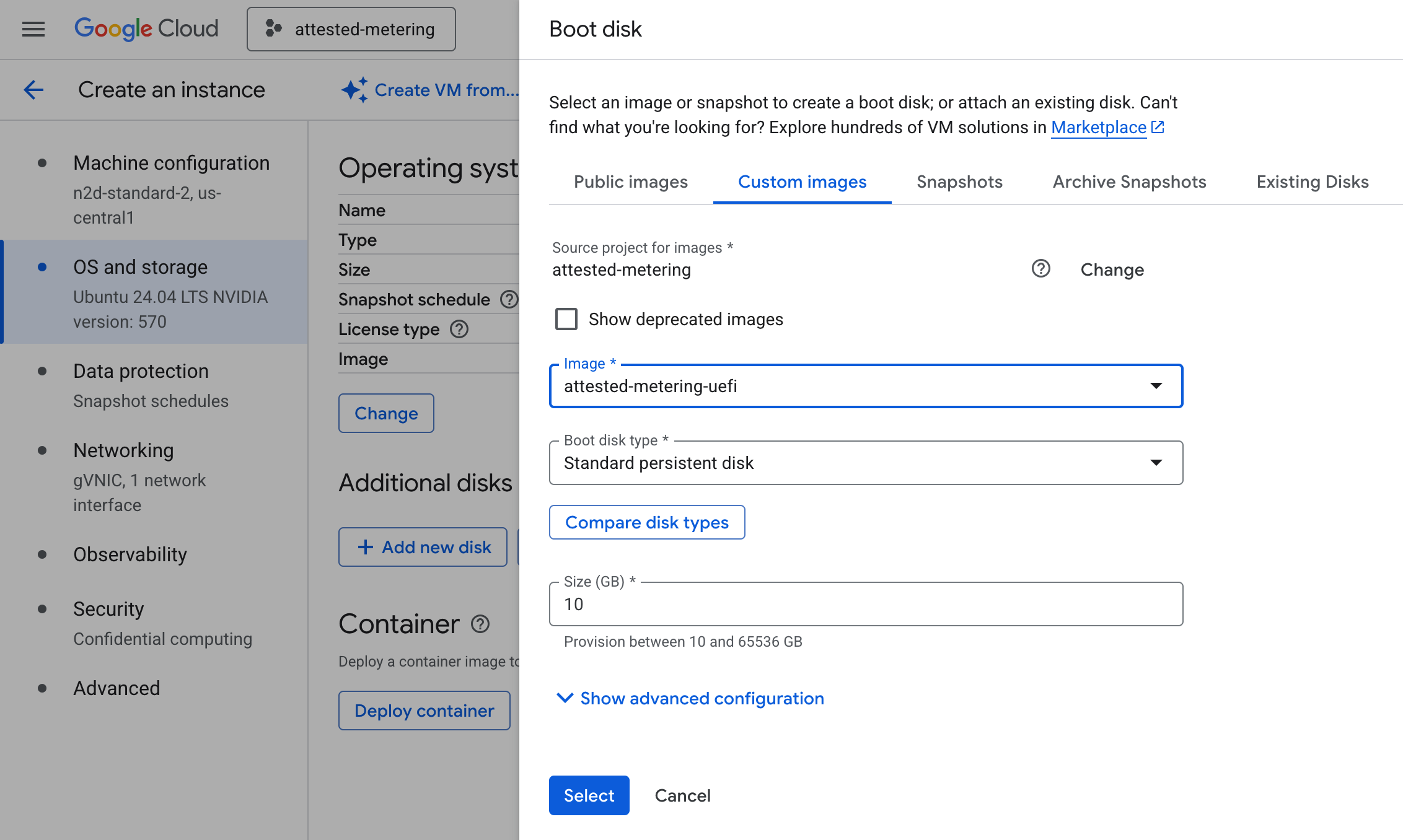This screenshot has width=1403, height=840.
Task: Click License type help icon
Action: pos(459,329)
